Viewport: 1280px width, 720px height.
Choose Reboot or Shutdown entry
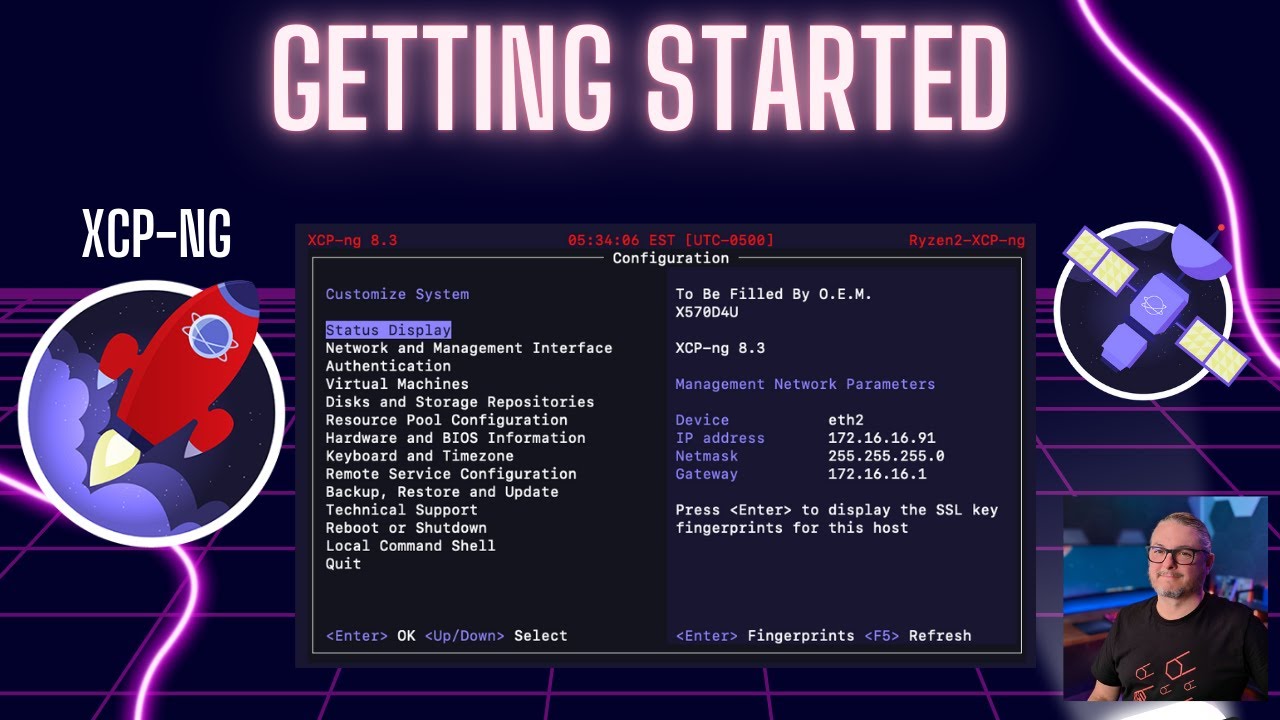point(406,528)
